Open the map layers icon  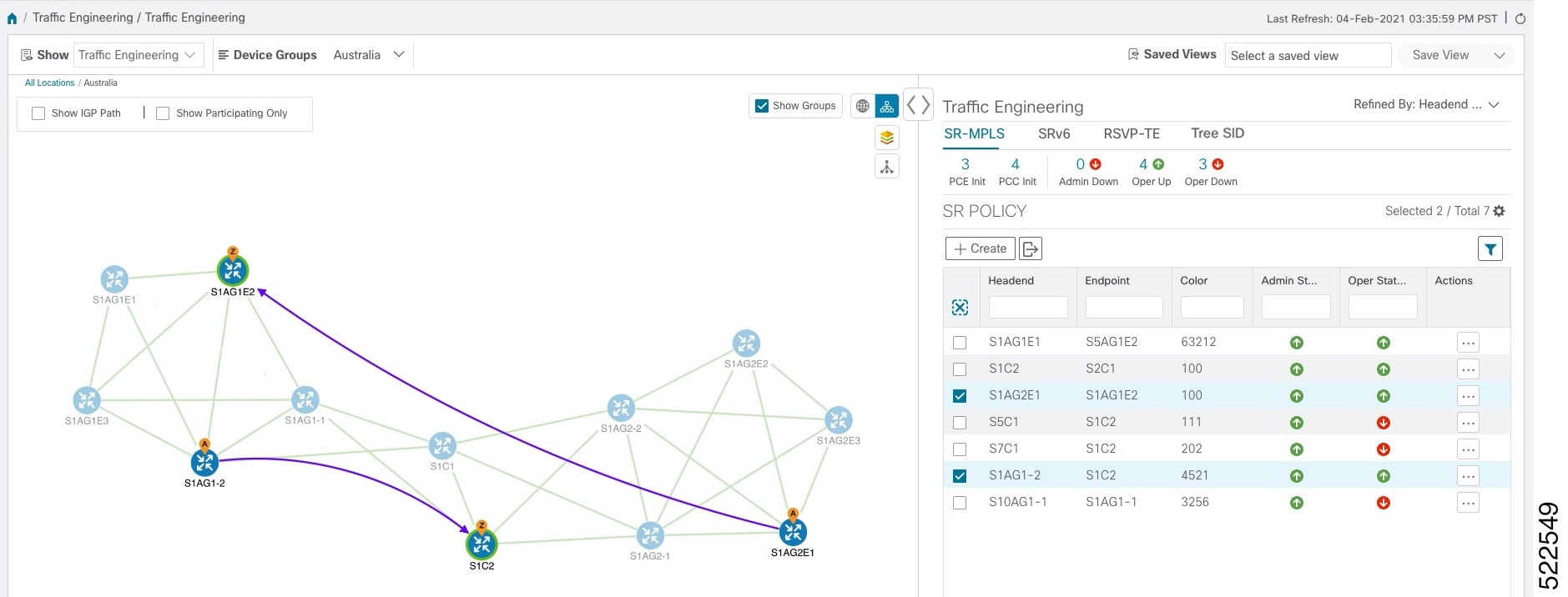coord(887,138)
